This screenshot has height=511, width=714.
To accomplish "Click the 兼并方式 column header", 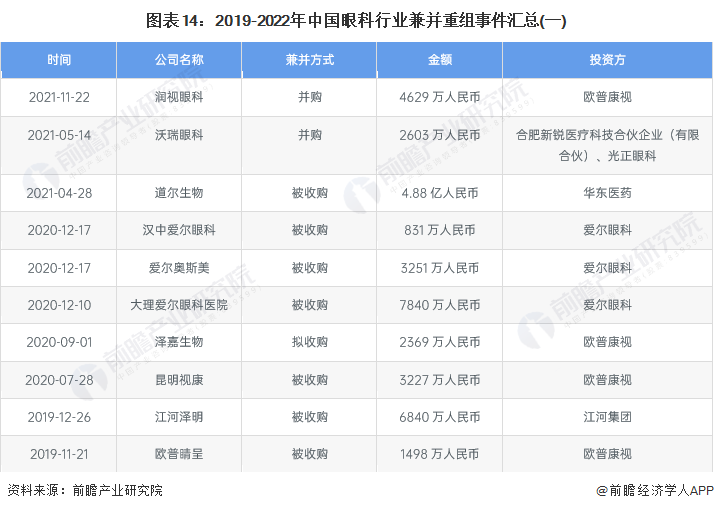I will pos(309,60).
